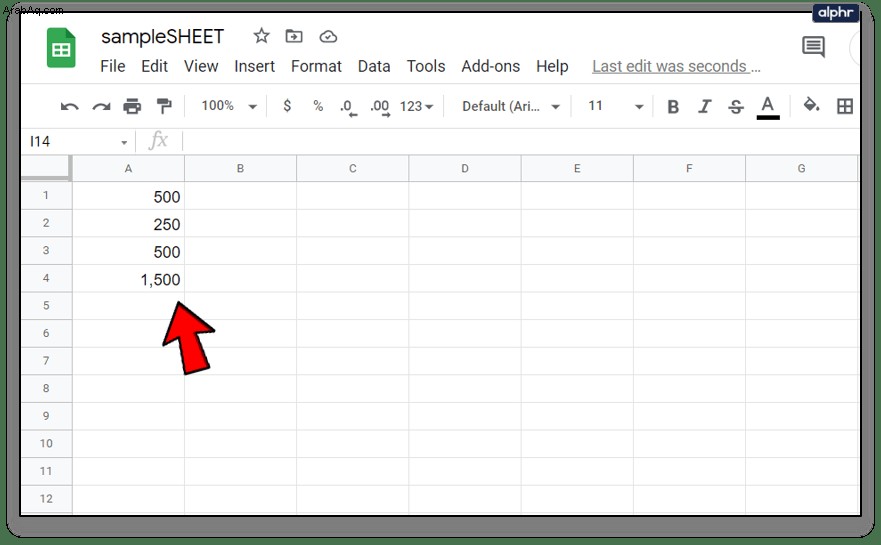Toggle Strikethrough formatting
Screen dimensions: 881x545
click(735, 106)
